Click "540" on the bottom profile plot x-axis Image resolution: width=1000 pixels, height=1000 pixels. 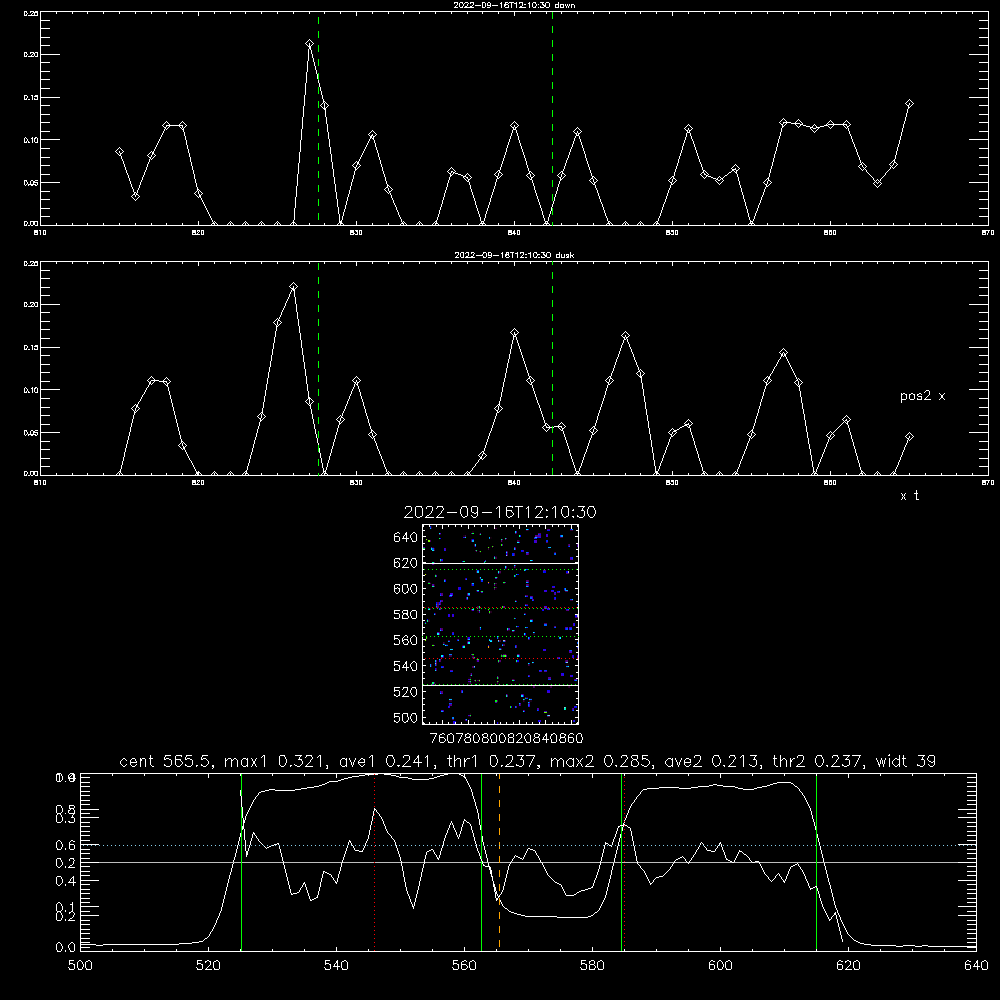pyautogui.click(x=336, y=966)
